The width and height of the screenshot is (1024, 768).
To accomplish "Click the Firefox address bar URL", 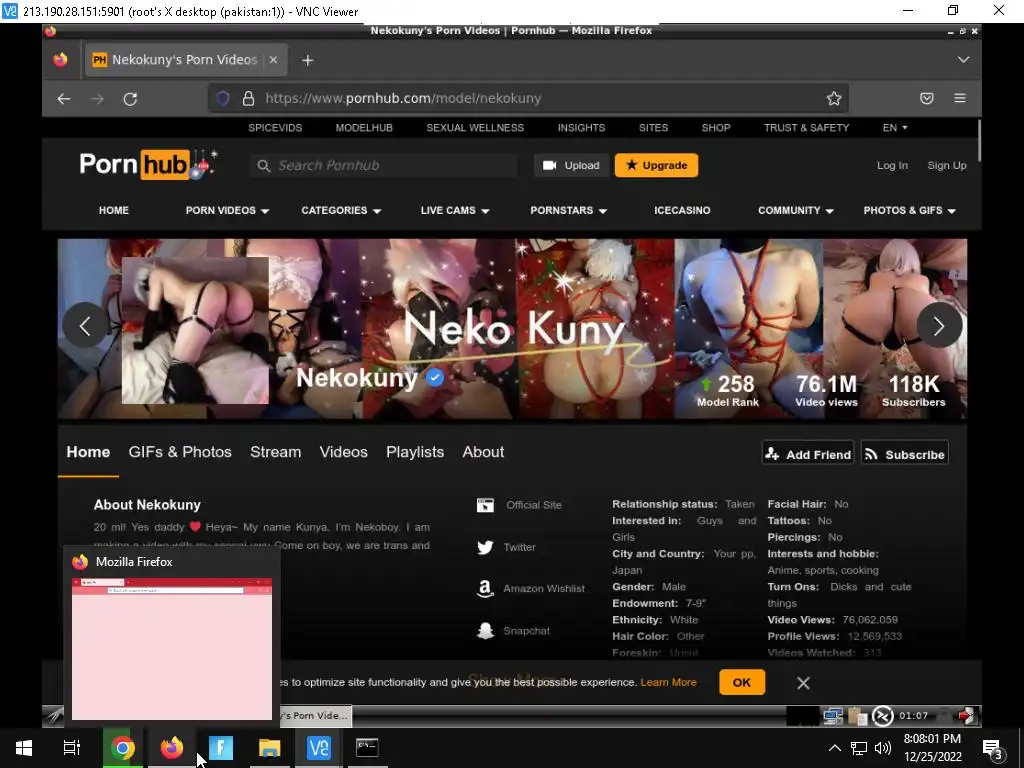I will [x=403, y=99].
